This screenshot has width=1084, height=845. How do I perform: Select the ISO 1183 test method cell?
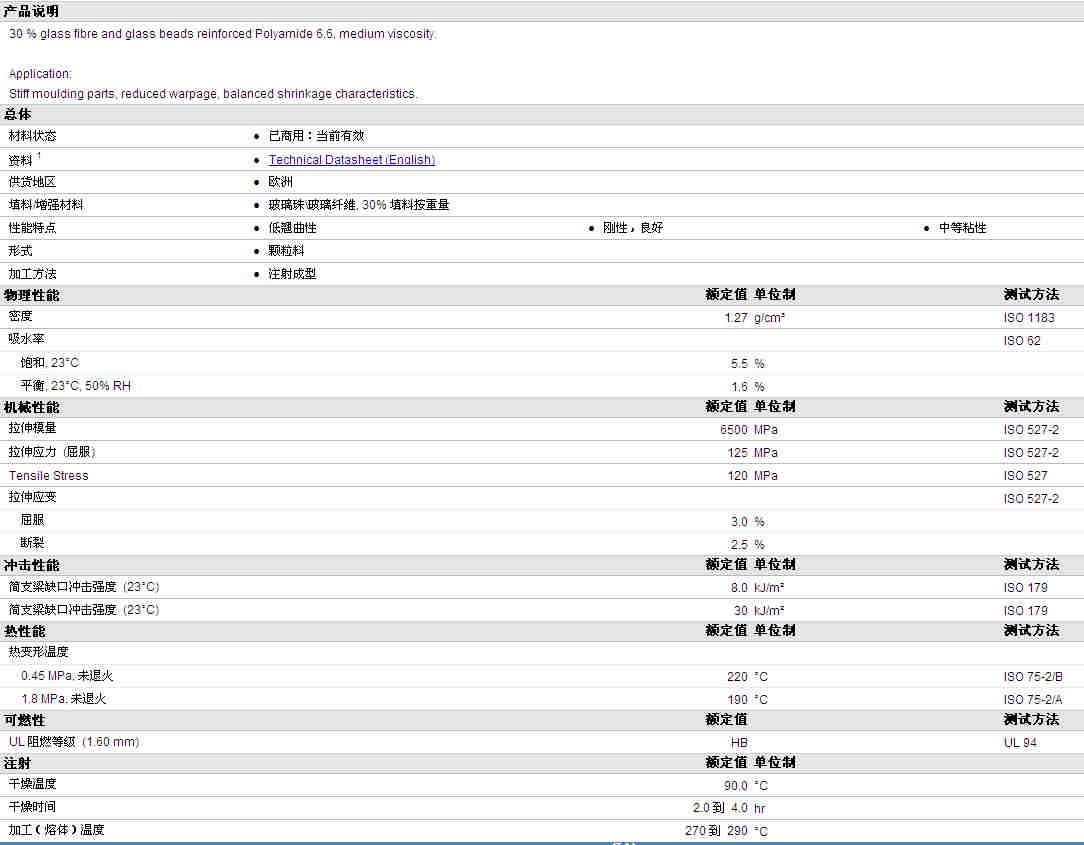(1029, 318)
